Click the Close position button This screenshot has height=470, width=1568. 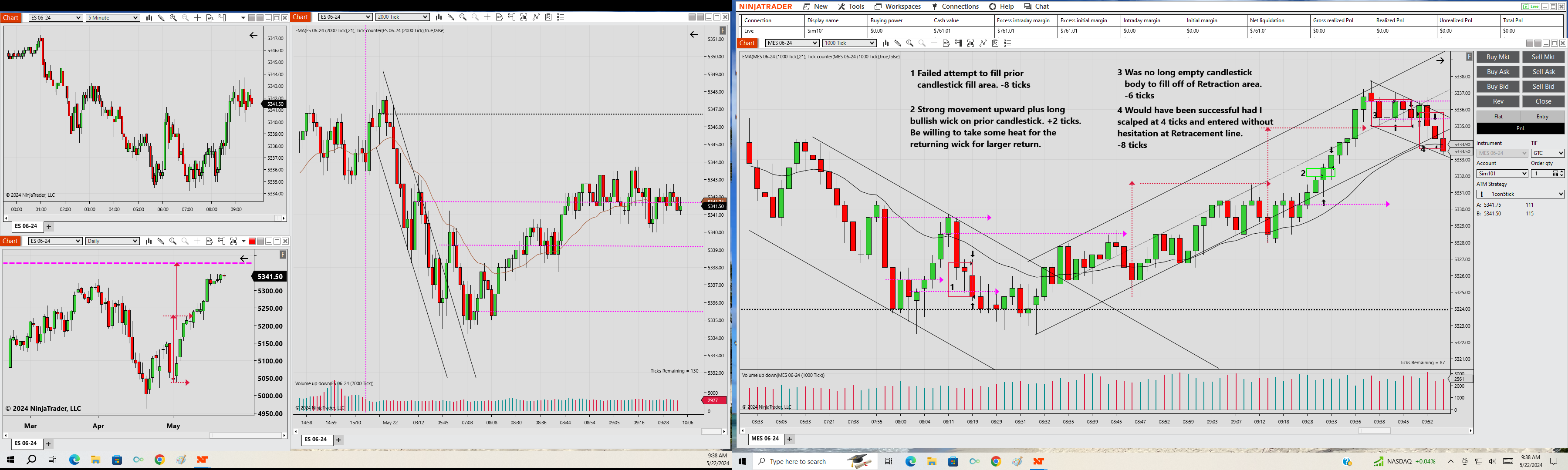click(x=1543, y=101)
